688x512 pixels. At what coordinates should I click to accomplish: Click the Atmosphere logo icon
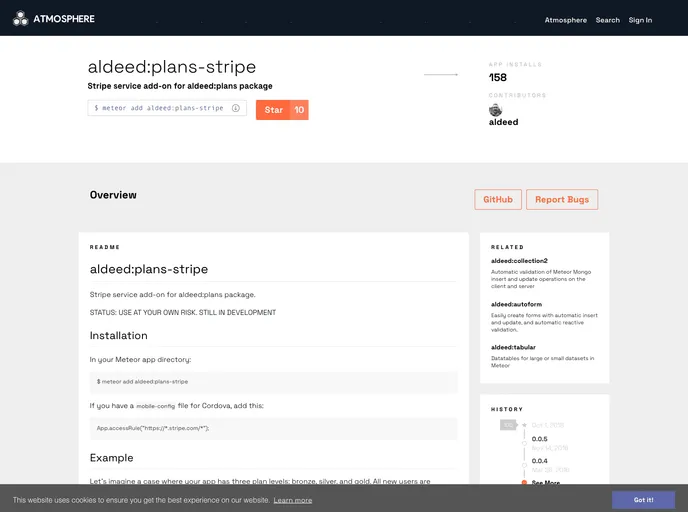pyautogui.click(x=20, y=19)
